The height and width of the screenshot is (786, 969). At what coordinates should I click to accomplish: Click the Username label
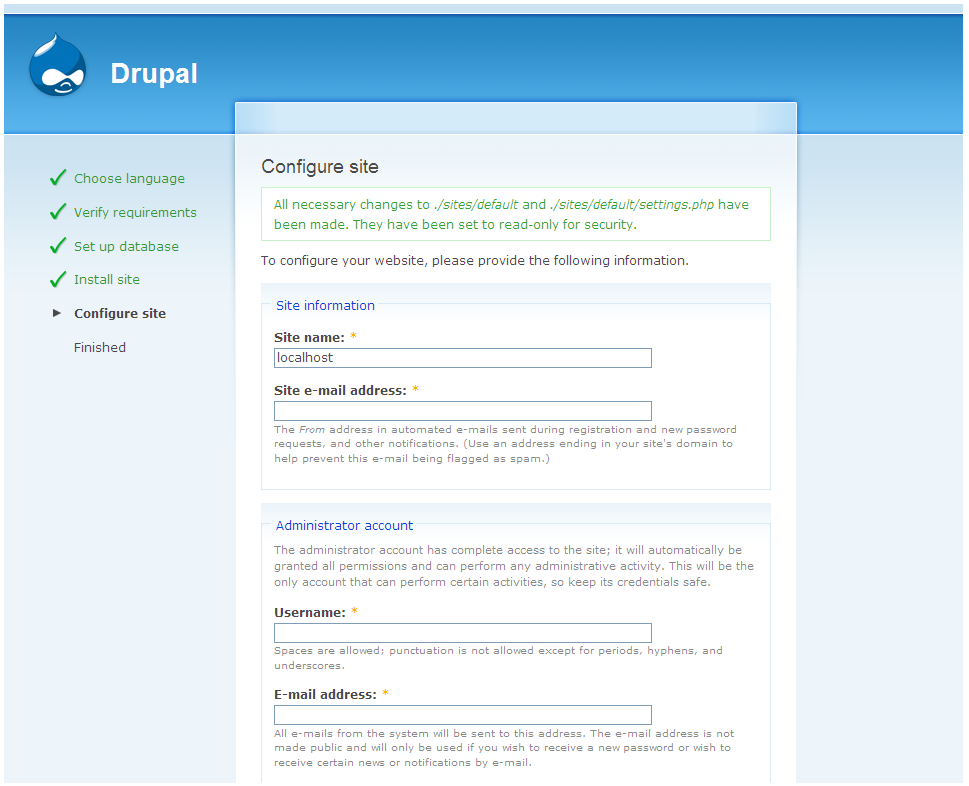310,612
